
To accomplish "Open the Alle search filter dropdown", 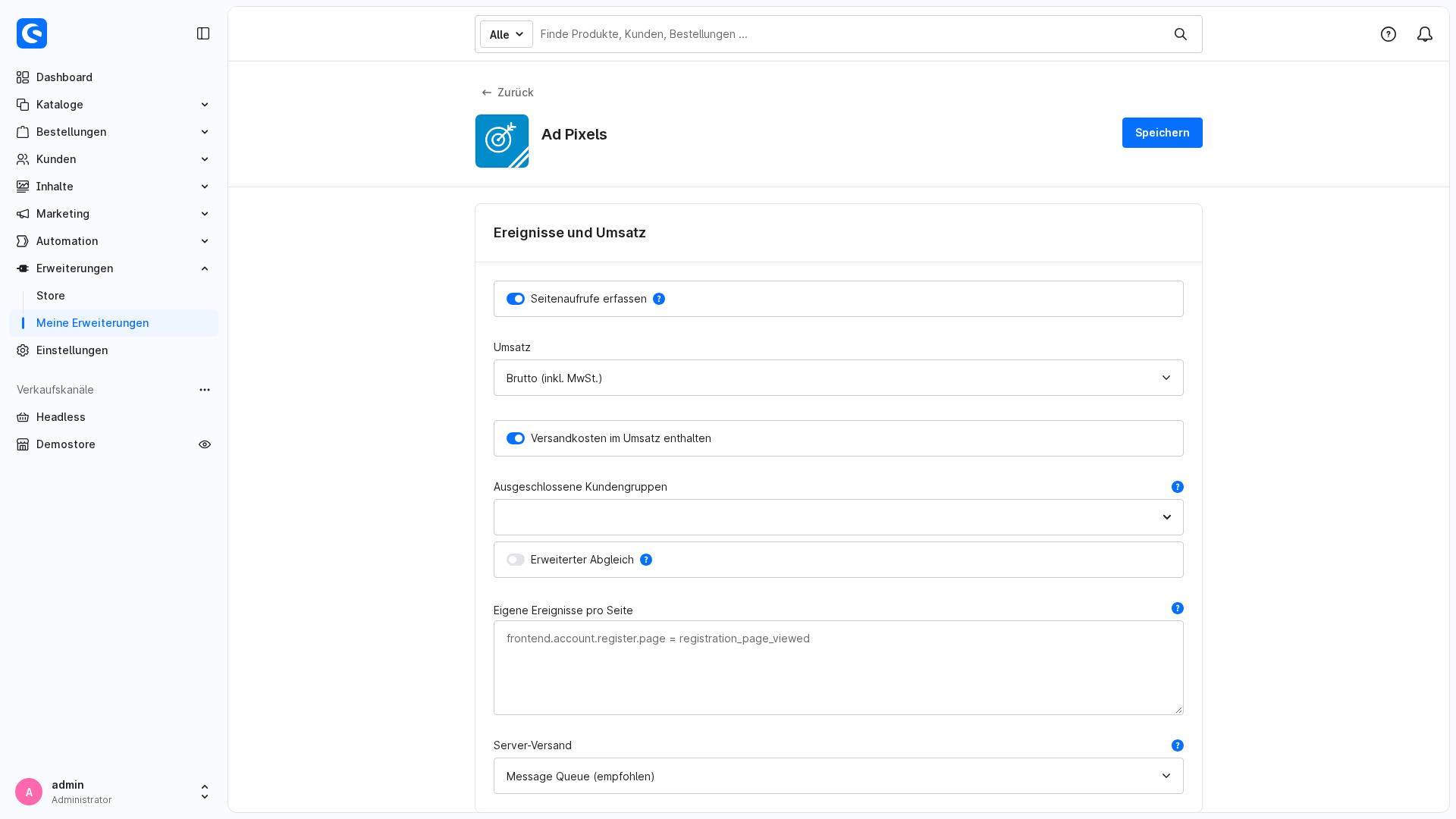I will (x=507, y=34).
